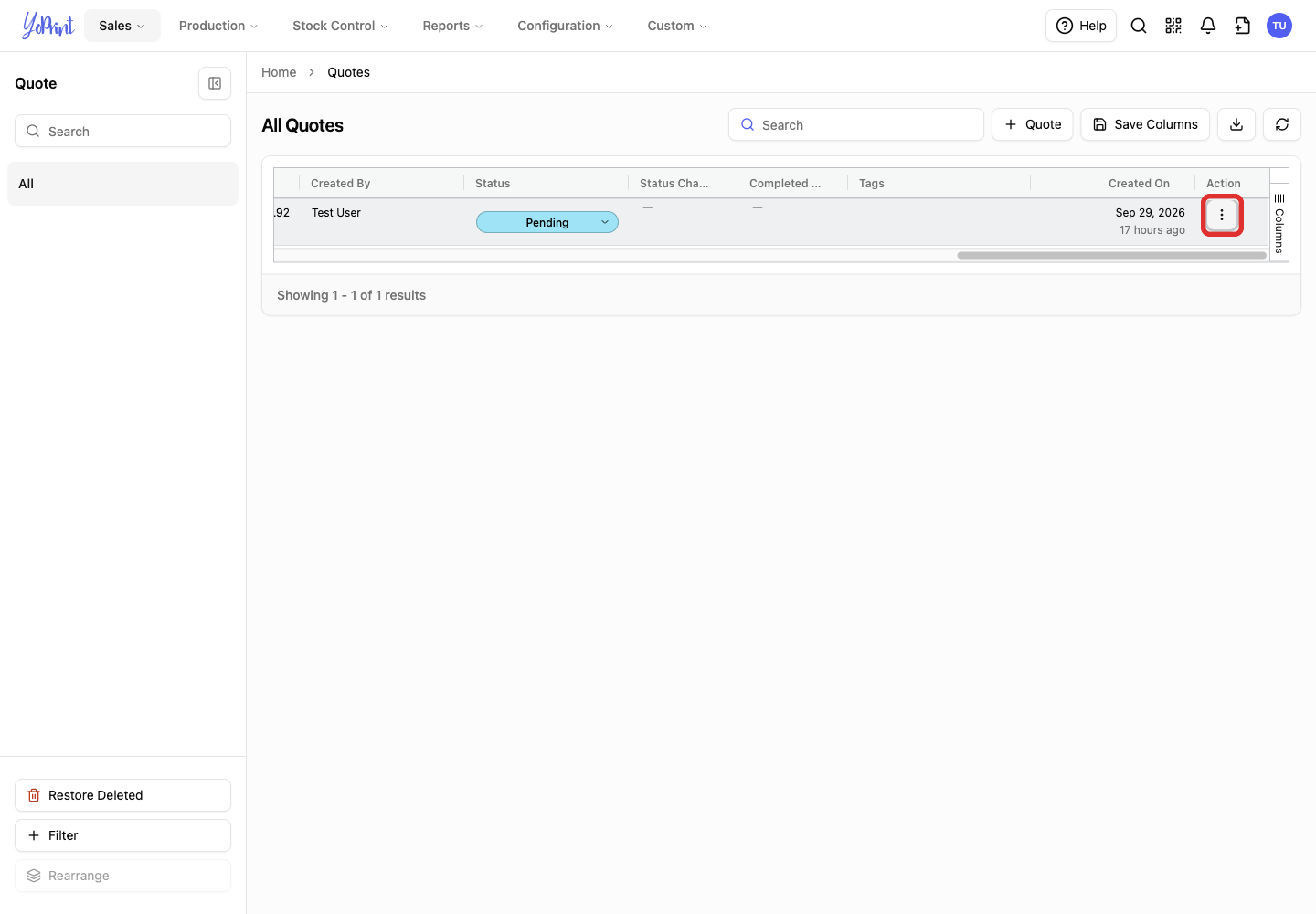Viewport: 1316px width, 914px height.
Task: Click Save Columns button
Action: click(1145, 124)
